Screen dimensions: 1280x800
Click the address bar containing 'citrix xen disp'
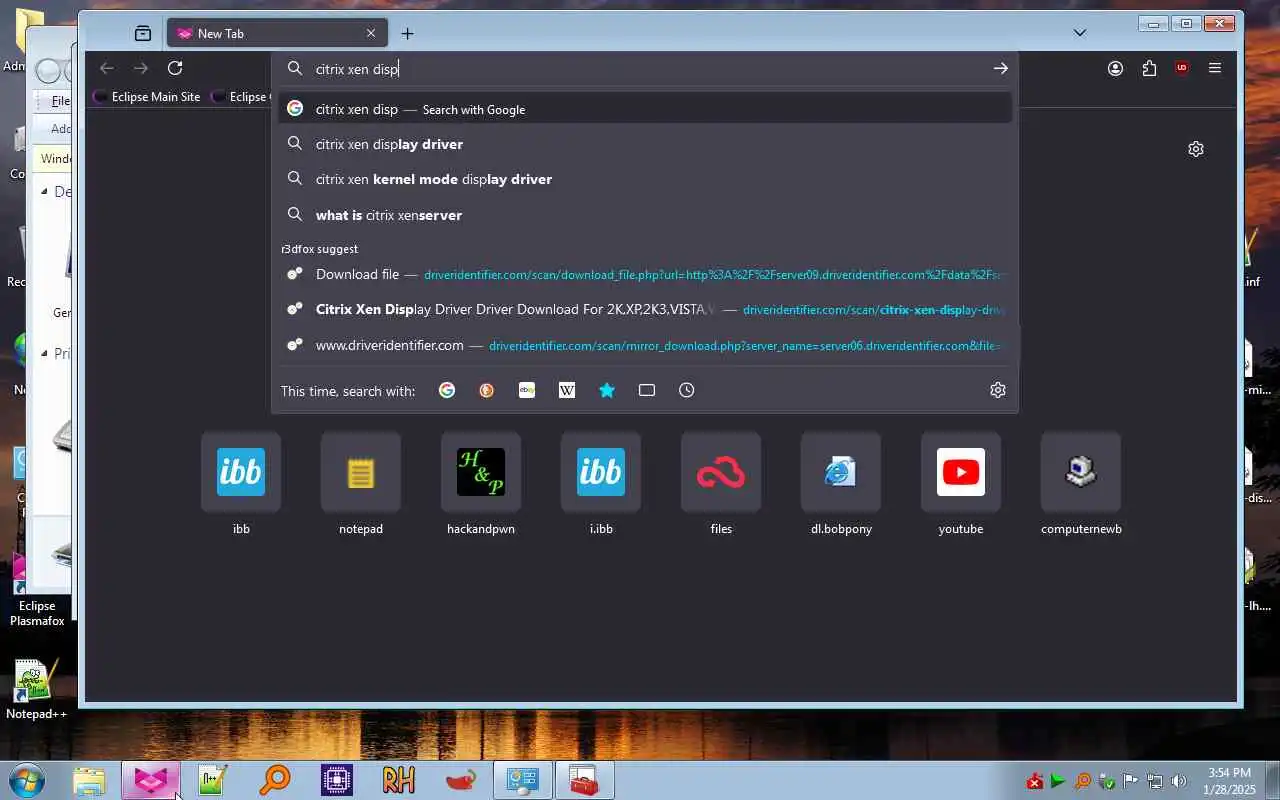click(645, 69)
